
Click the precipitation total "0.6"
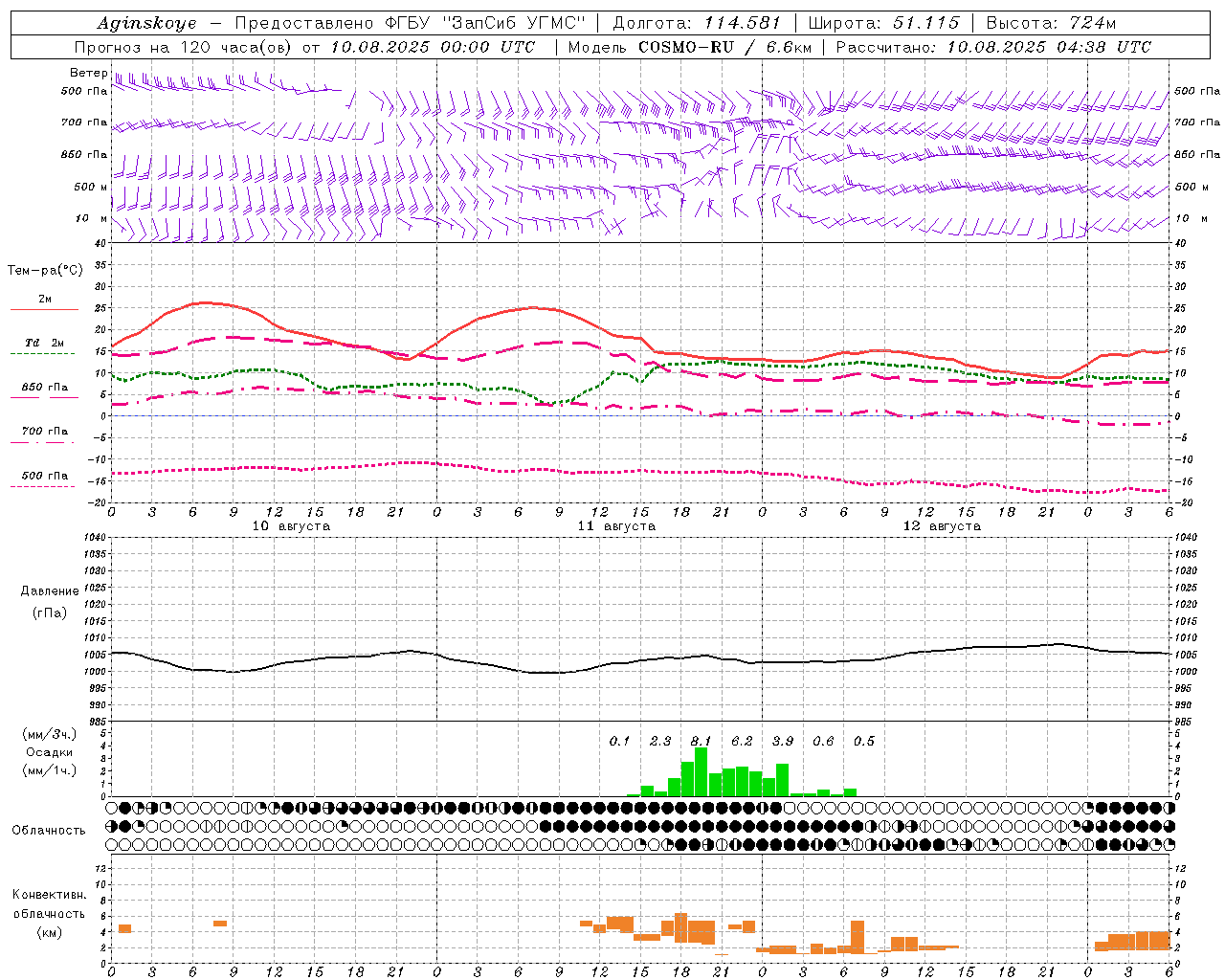click(823, 742)
